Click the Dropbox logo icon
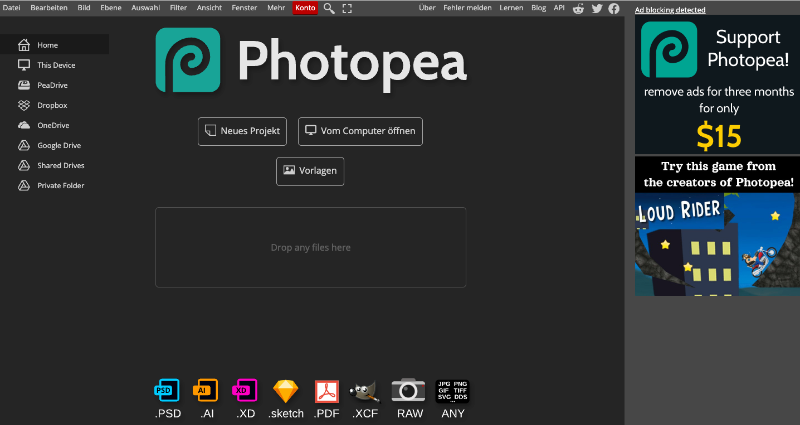This screenshot has width=800, height=425. click(x=24, y=105)
